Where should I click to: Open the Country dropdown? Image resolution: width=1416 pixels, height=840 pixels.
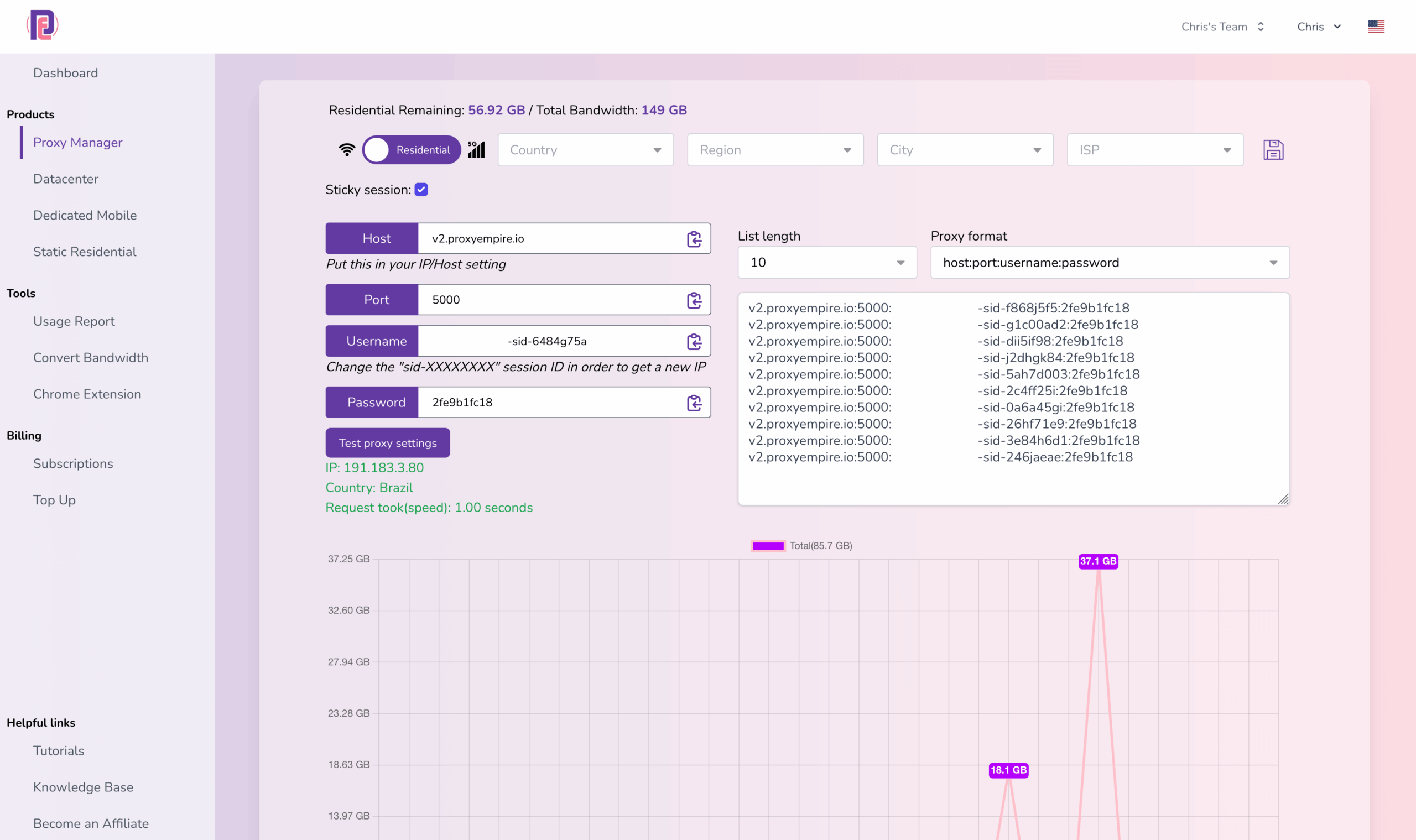pos(585,150)
